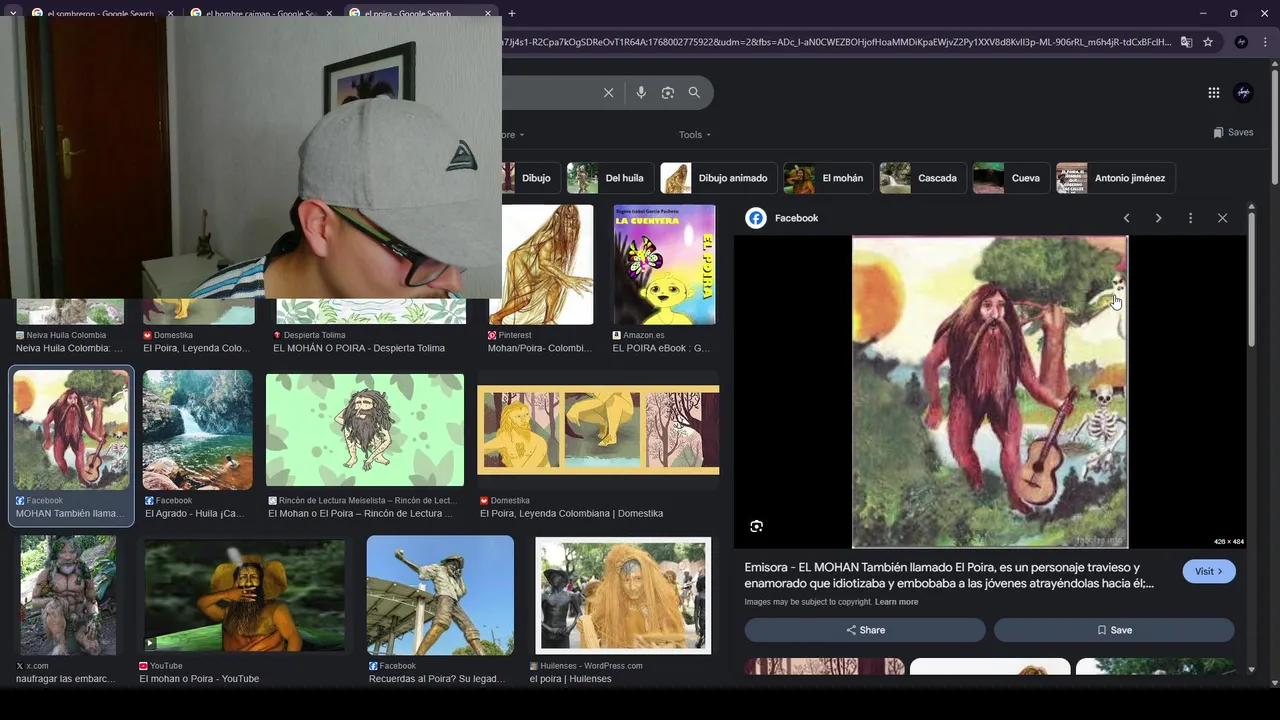Viewport: 1280px width, 720px height.
Task: Select the Facebook Mohan with guitar thumbnail
Action: (71, 429)
